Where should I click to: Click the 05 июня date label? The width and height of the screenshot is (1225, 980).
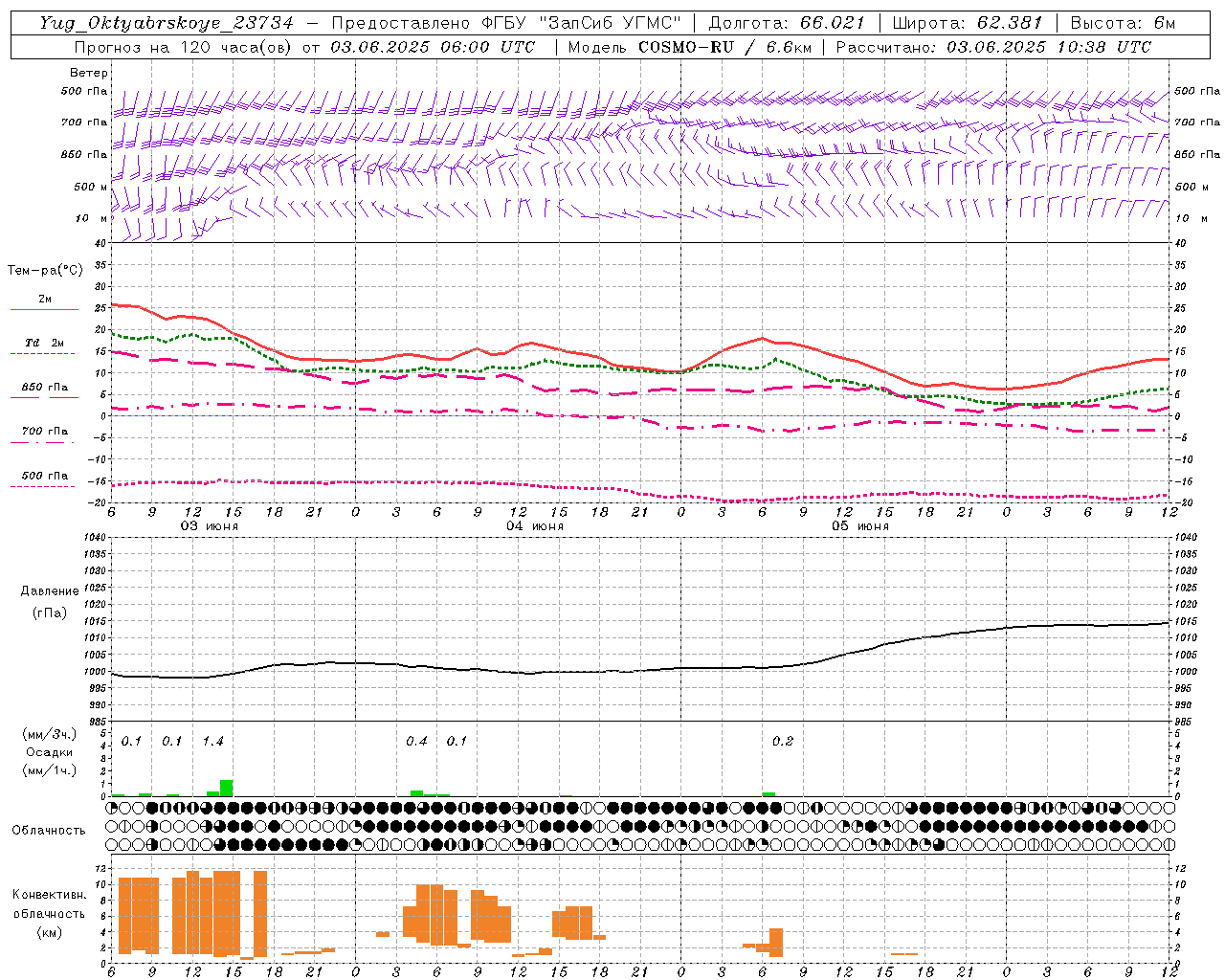click(860, 526)
